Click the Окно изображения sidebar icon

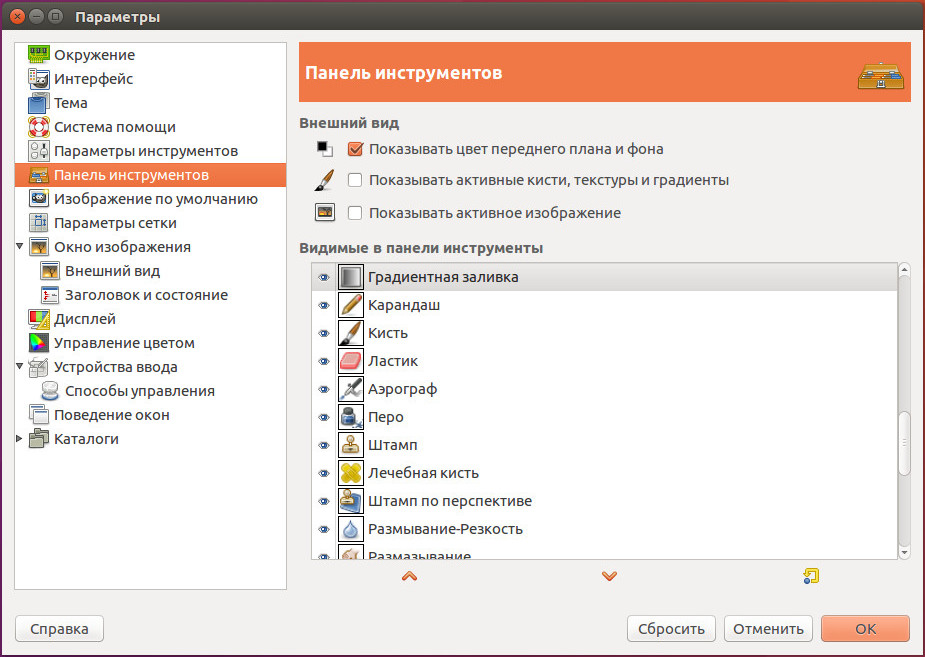39,247
